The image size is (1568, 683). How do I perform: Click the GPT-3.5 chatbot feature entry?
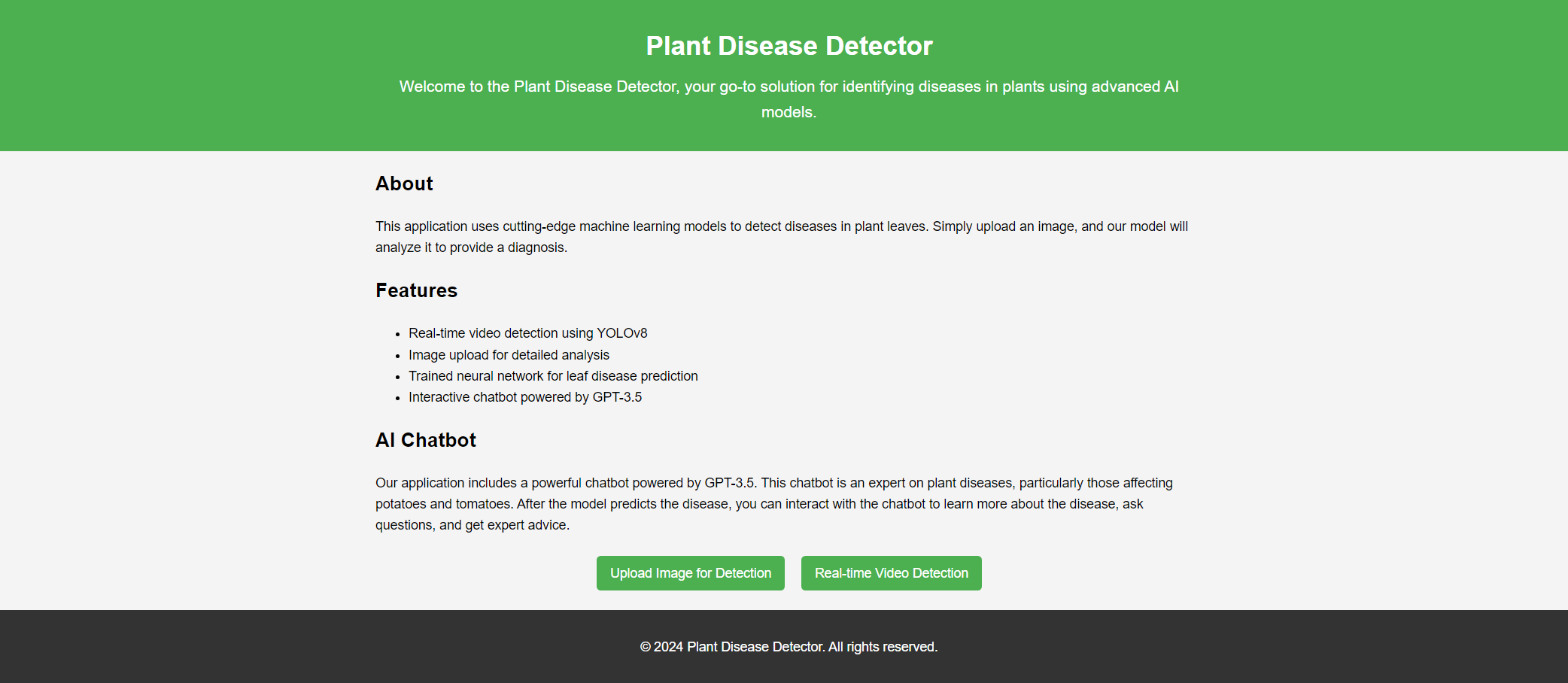(525, 396)
